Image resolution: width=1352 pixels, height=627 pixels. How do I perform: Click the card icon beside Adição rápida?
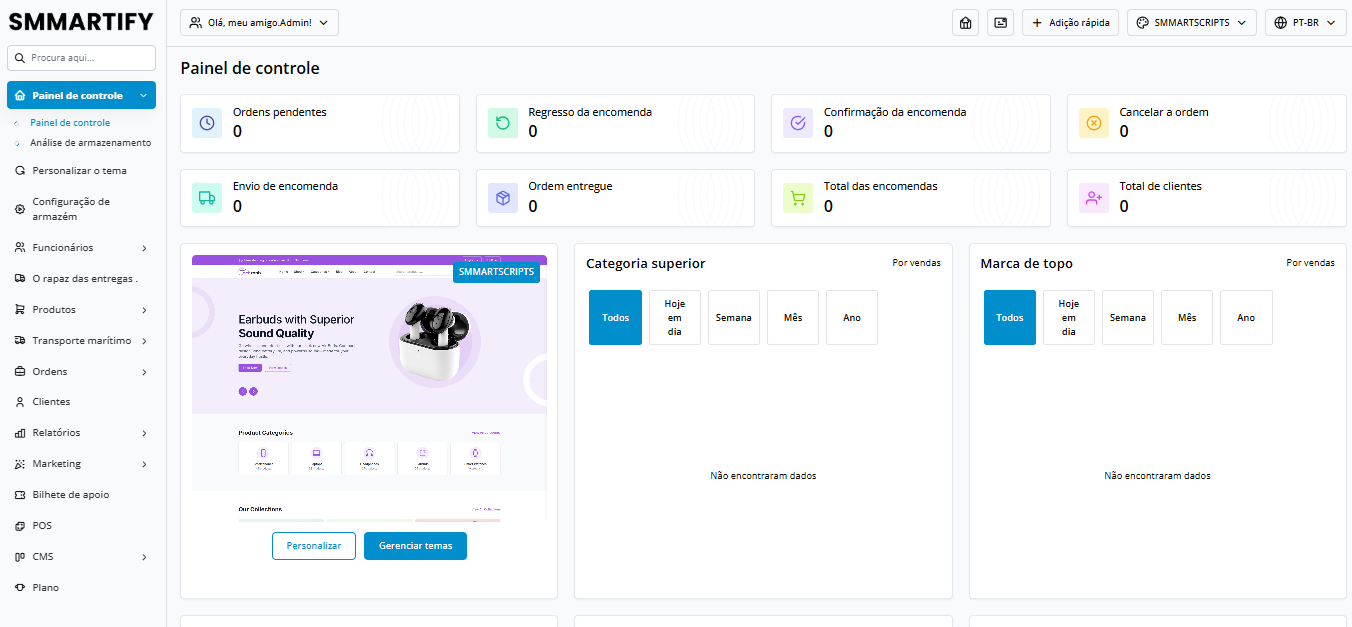pyautogui.click(x=1000, y=23)
